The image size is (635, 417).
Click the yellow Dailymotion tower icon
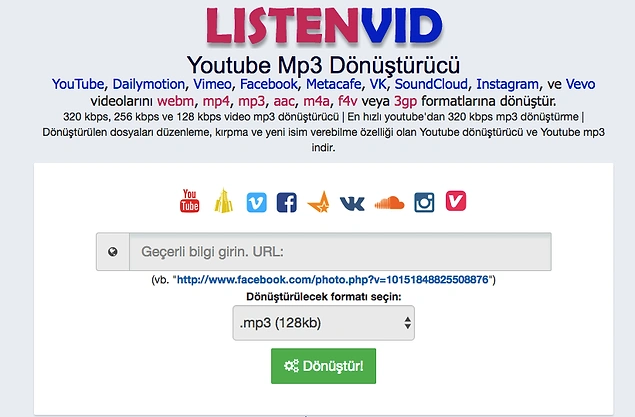(224, 201)
